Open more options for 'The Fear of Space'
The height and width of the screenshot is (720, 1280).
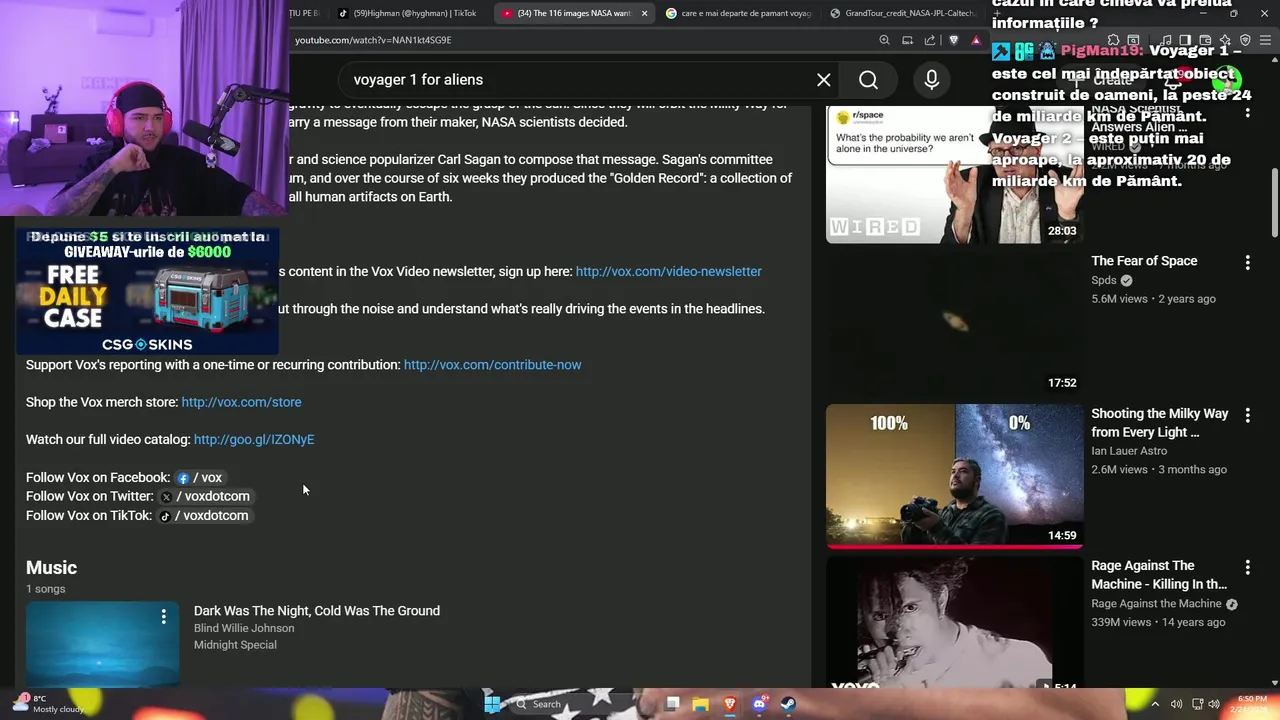[x=1247, y=263]
